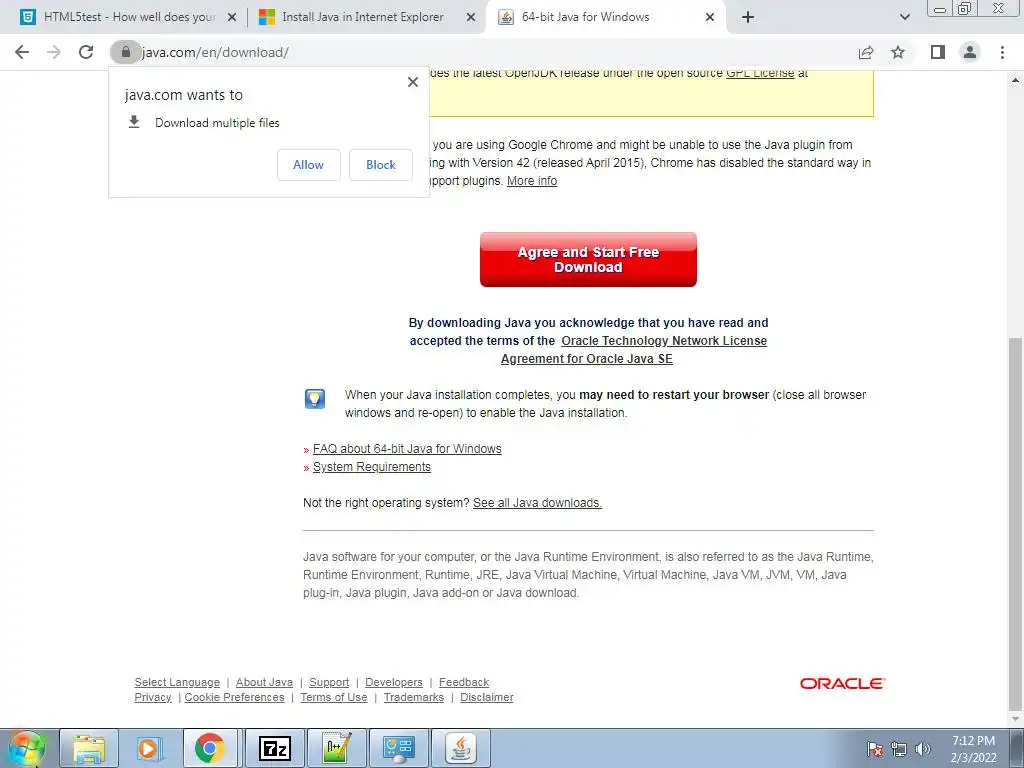Open Privacy footer link
Viewport: 1024px width, 768px height.
(153, 697)
